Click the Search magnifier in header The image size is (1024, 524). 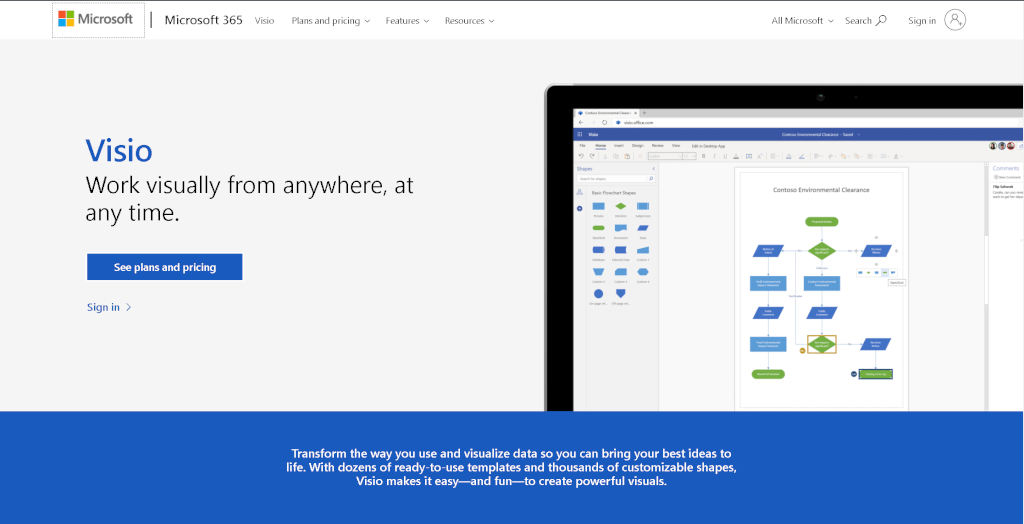click(x=881, y=20)
